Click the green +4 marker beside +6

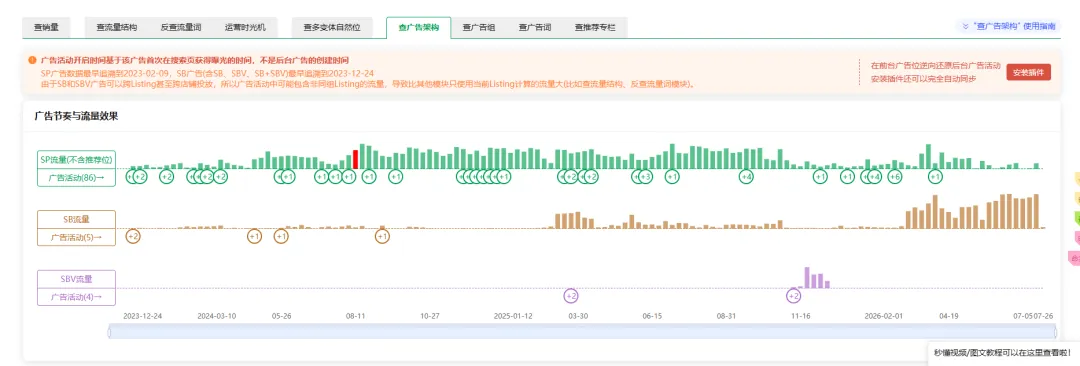[875, 177]
